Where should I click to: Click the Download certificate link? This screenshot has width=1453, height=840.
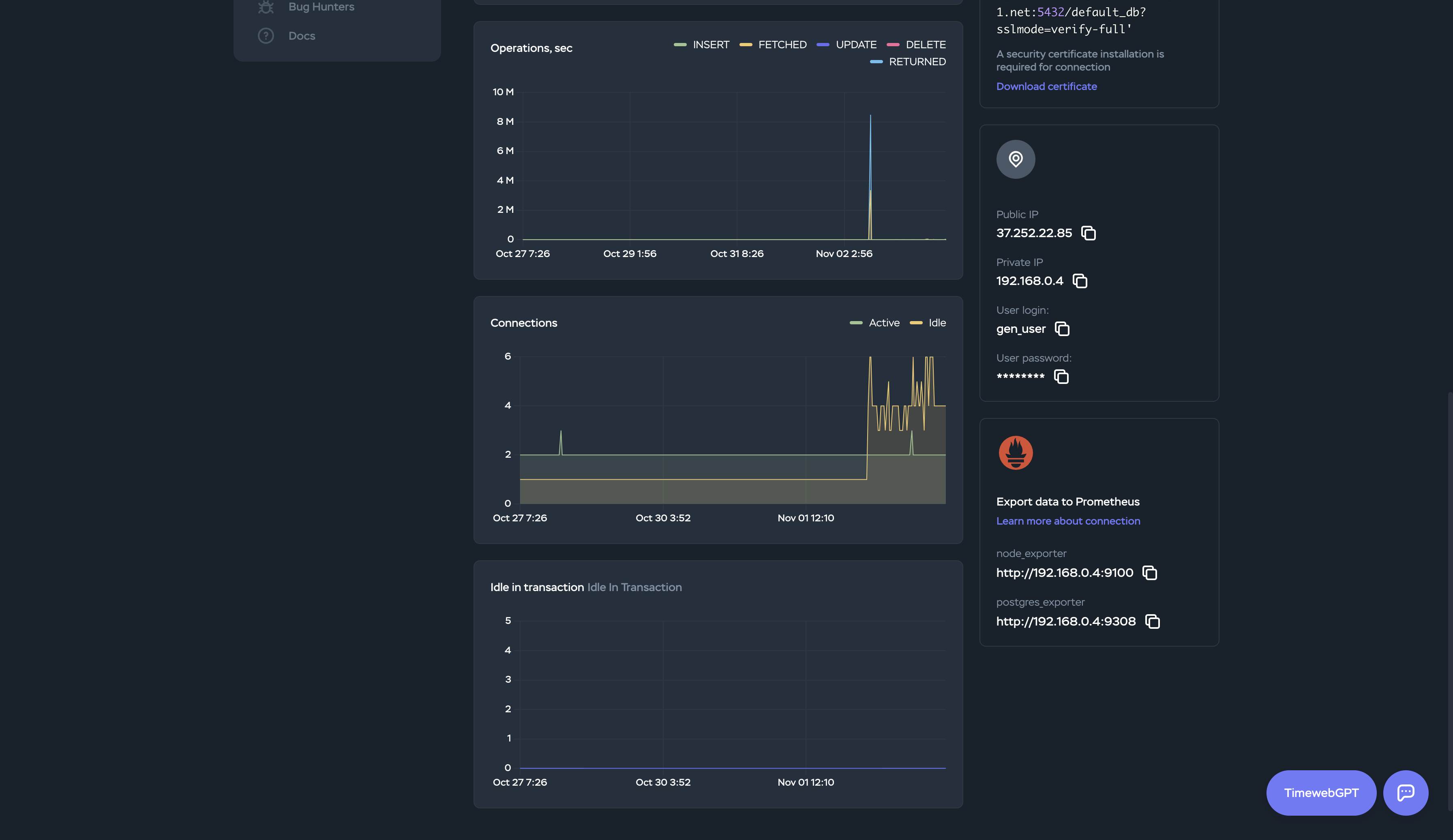pyautogui.click(x=1046, y=86)
